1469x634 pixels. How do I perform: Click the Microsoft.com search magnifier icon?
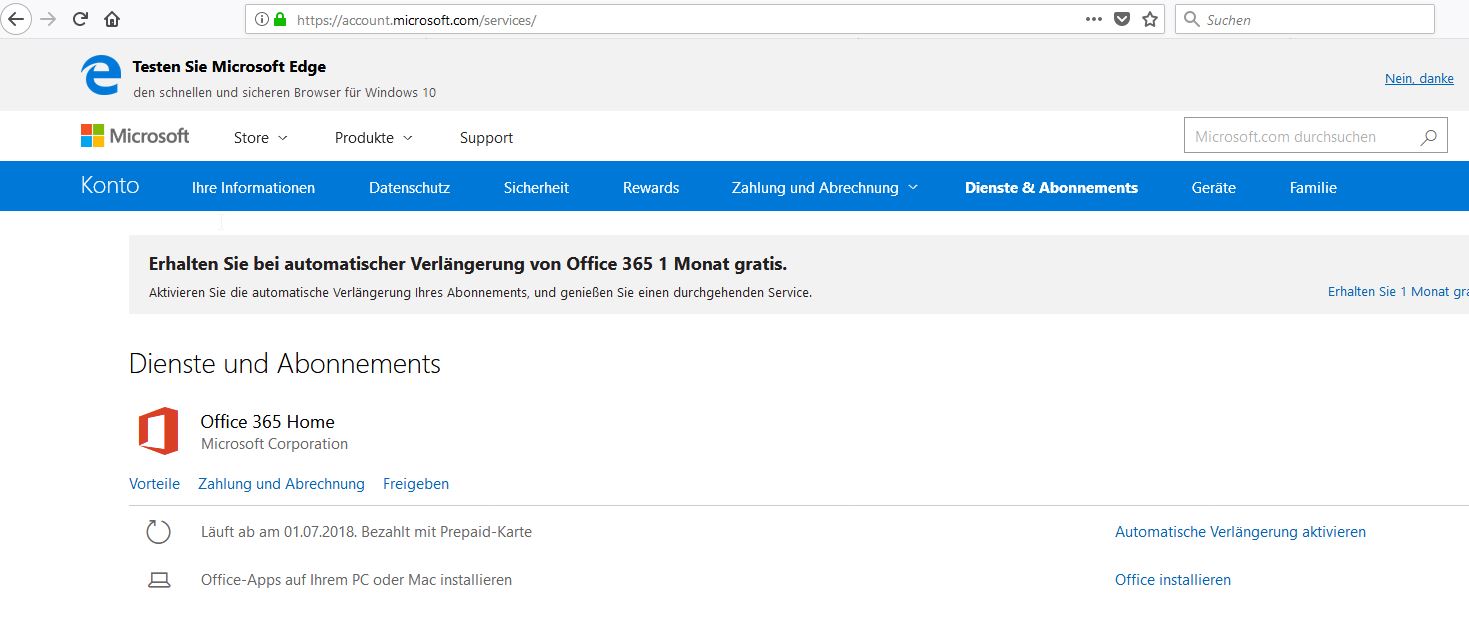[x=1429, y=137]
